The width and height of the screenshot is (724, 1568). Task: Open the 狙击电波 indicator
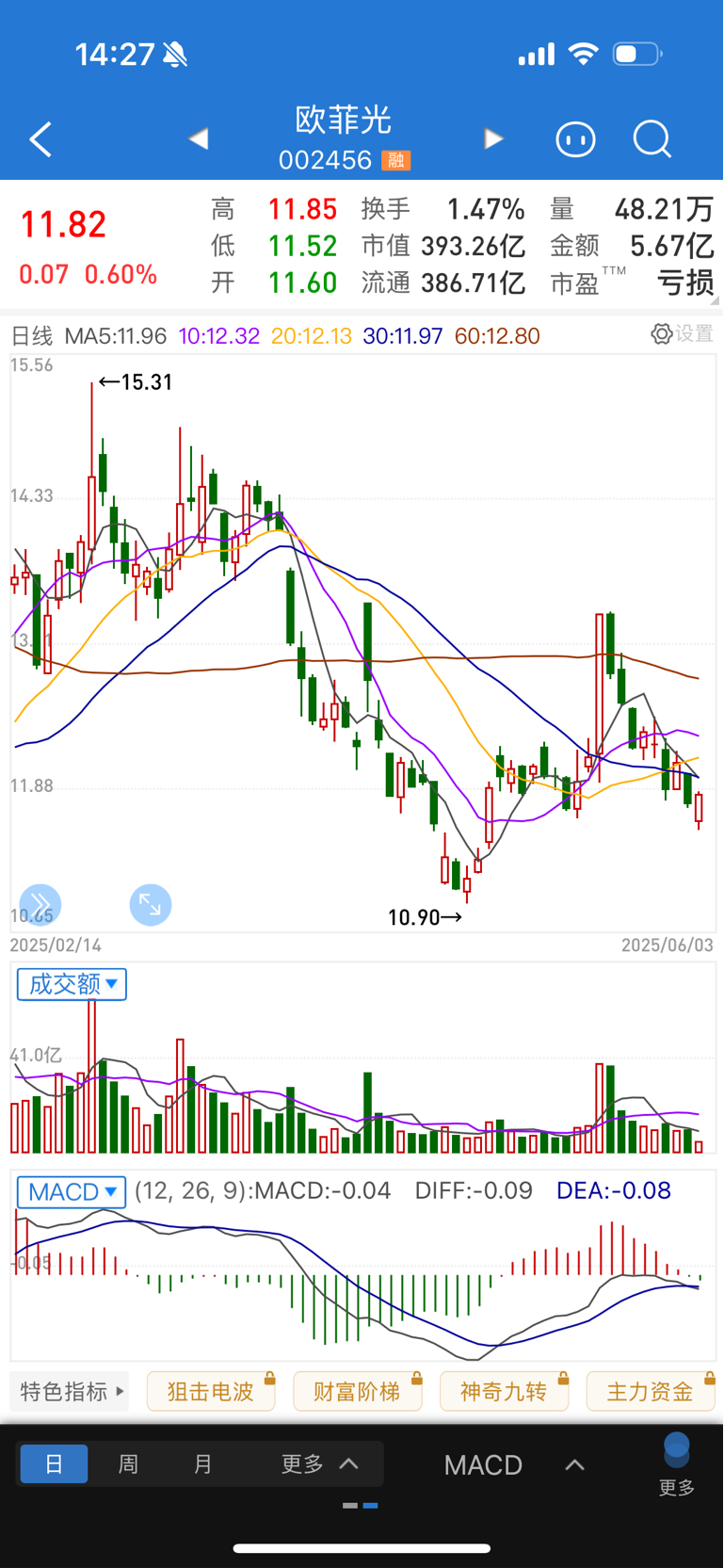(x=211, y=1391)
